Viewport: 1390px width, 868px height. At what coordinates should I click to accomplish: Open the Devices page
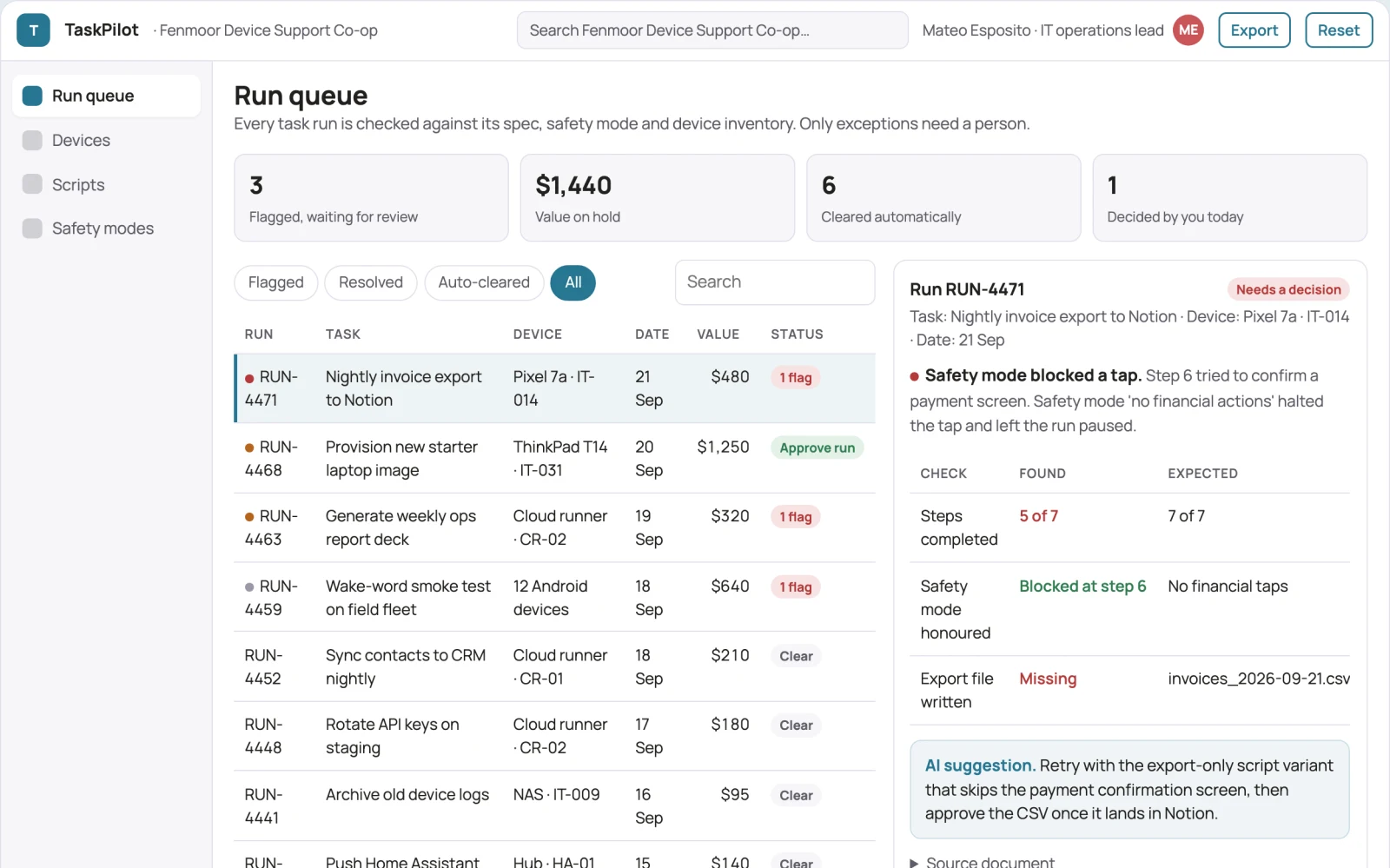click(x=106, y=141)
